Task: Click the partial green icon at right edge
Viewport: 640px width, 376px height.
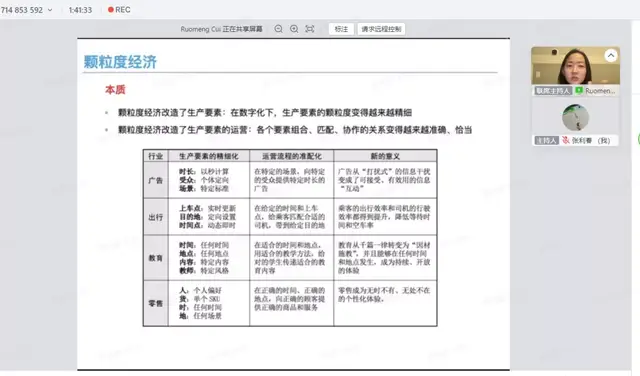Action: tap(638, 139)
